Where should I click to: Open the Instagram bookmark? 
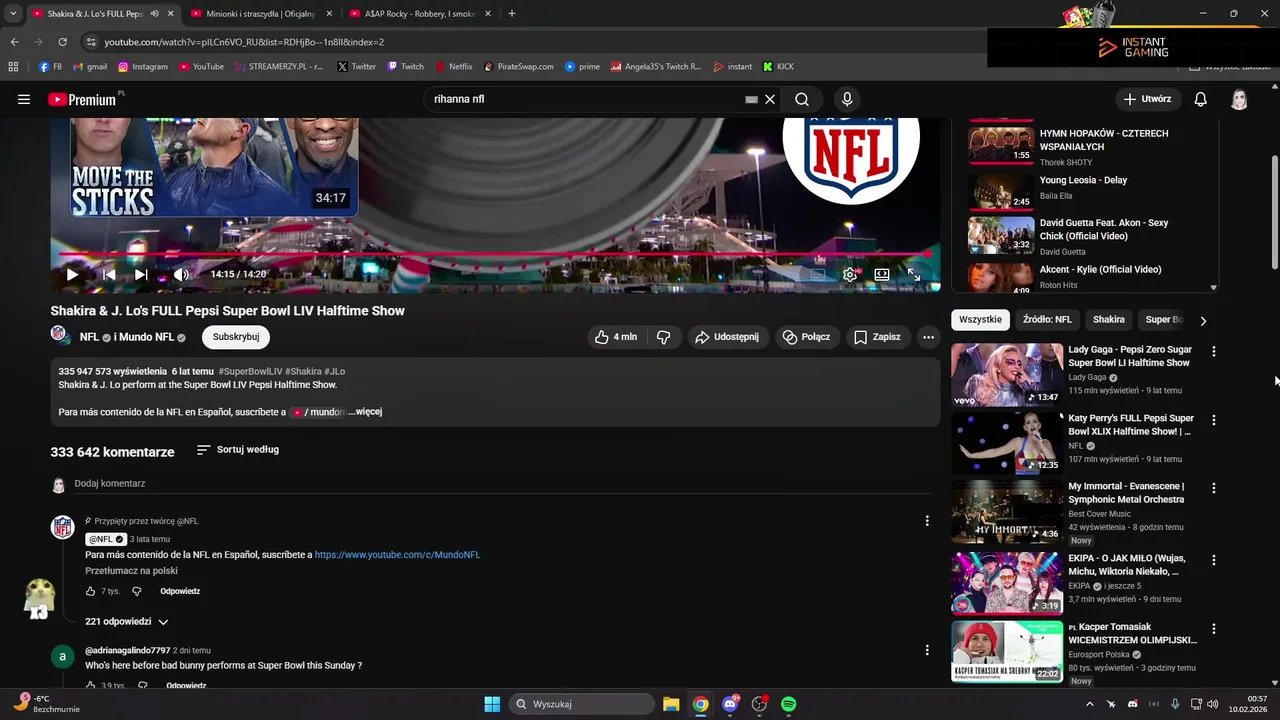[x=143, y=67]
